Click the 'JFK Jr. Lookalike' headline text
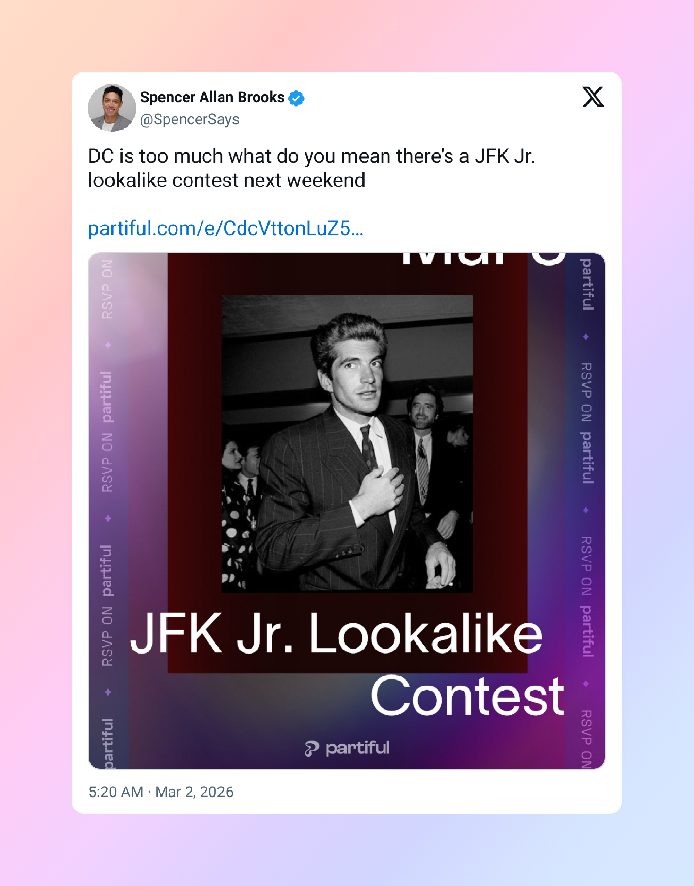Viewport: 694px width, 886px height. (336, 634)
